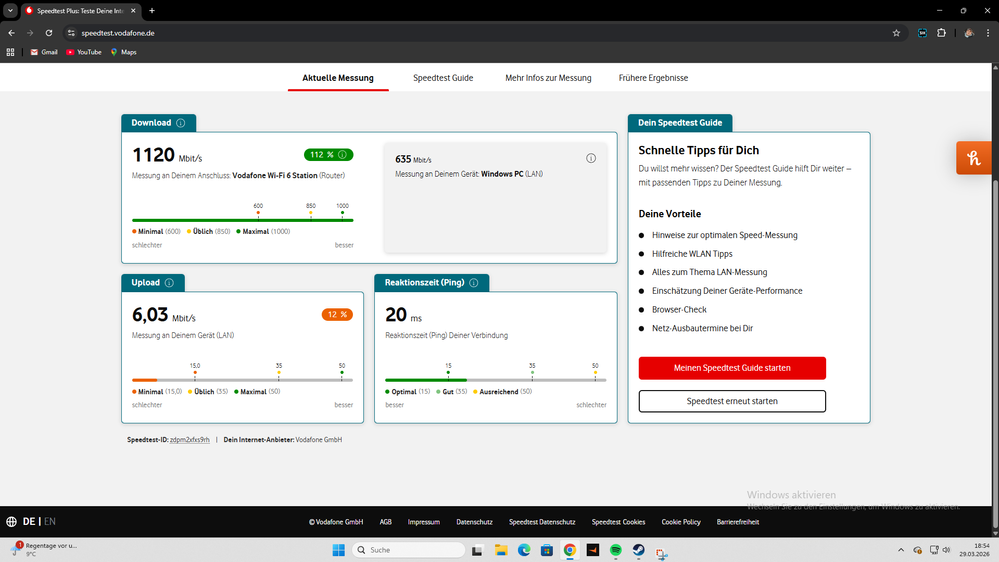This screenshot has height=562, width=999.
Task: Open Spotify from taskbar
Action: click(x=615, y=550)
